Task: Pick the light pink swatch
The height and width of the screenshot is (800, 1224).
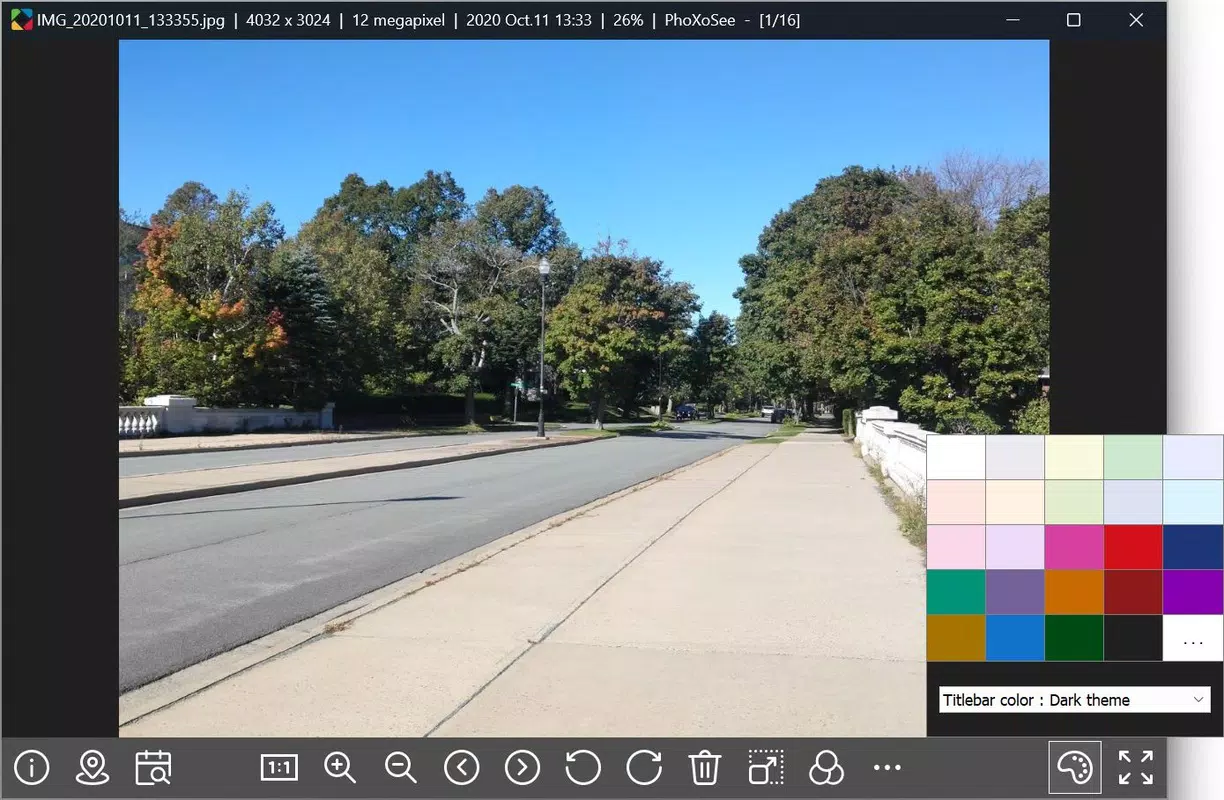Action: click(x=956, y=547)
